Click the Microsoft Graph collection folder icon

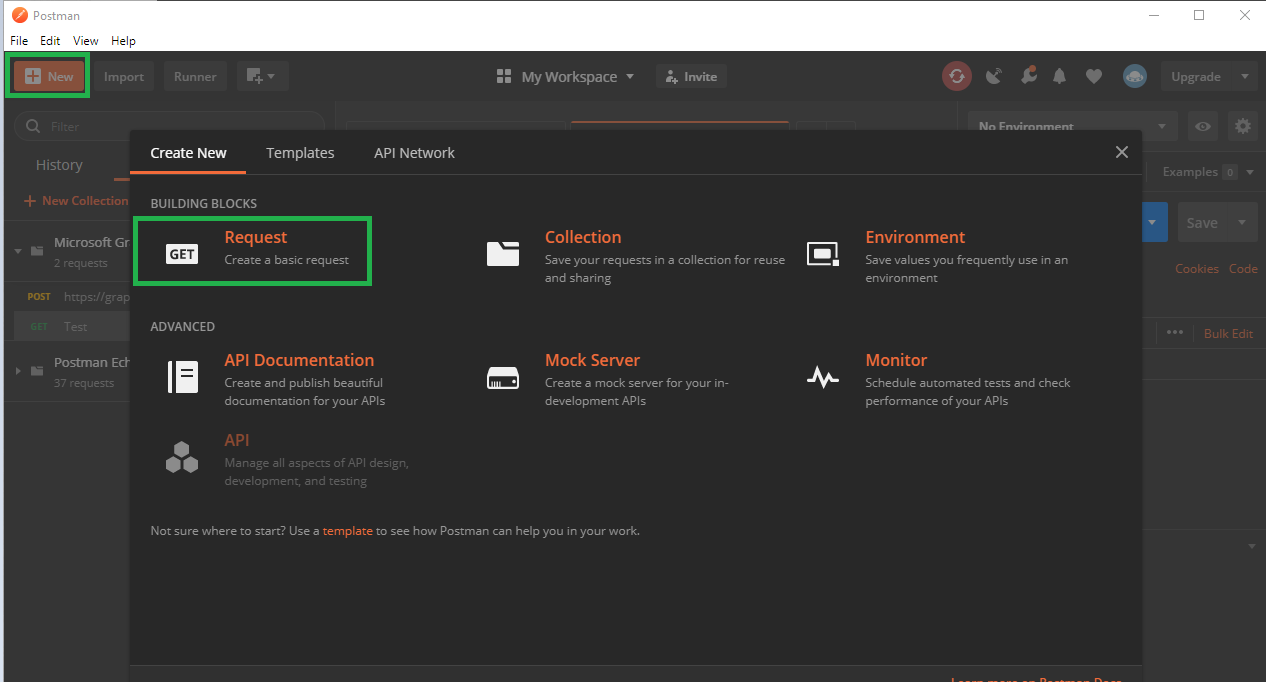click(x=37, y=251)
